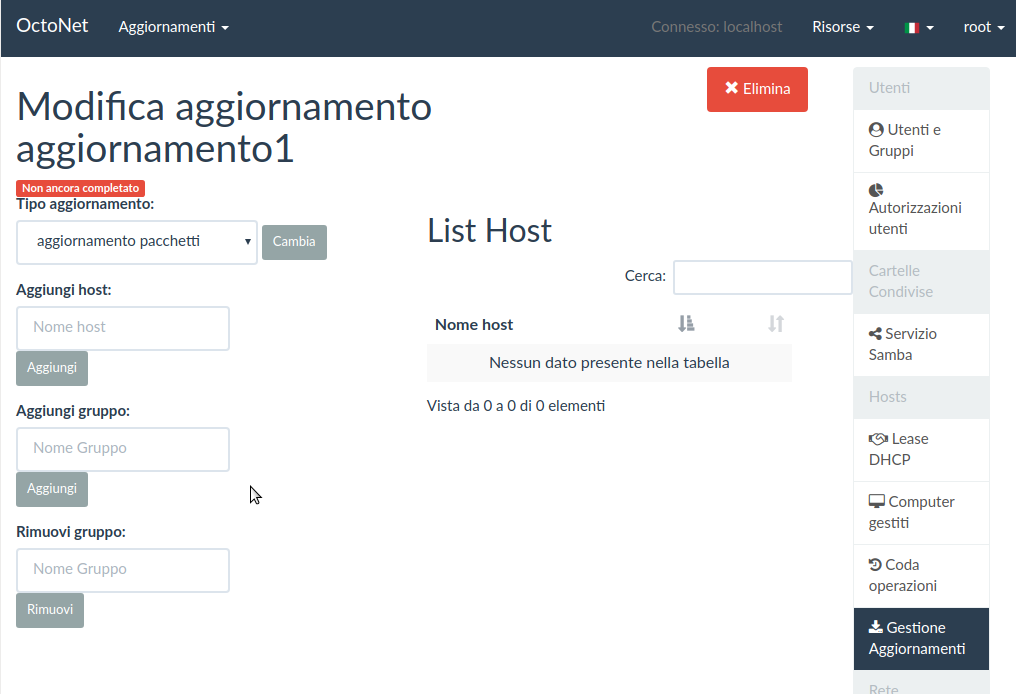Expand the language selector caret

pyautogui.click(x=930, y=28)
